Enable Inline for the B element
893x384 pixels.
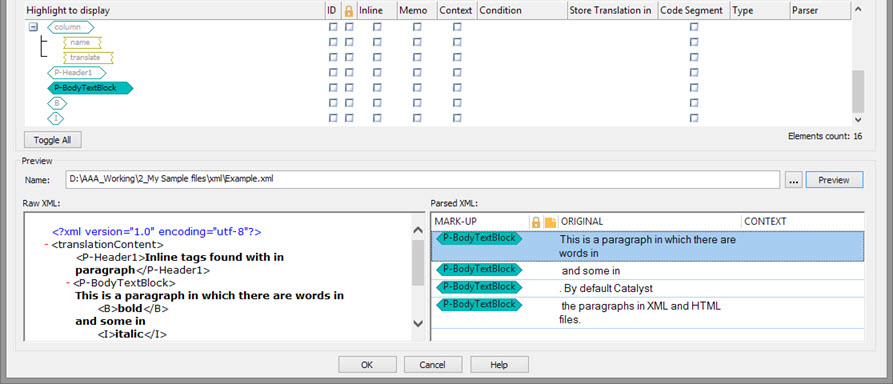(x=377, y=103)
